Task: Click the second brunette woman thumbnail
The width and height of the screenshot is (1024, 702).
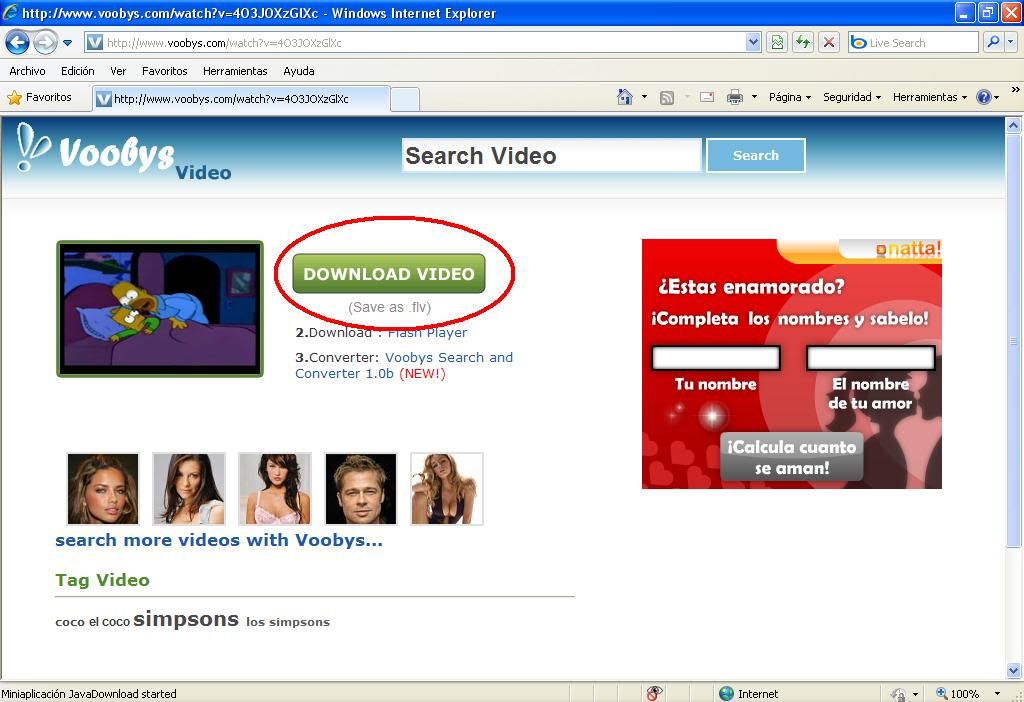Action: (x=189, y=489)
